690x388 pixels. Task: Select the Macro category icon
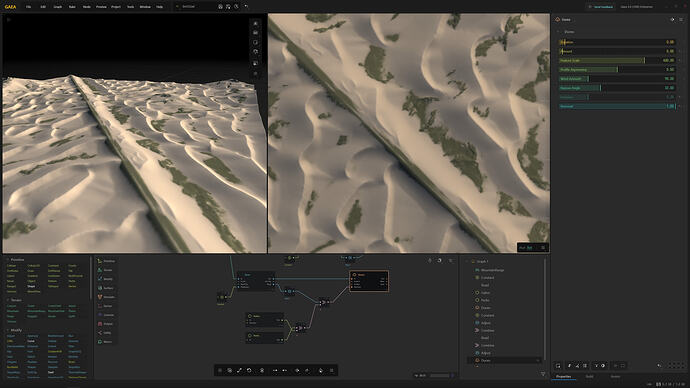point(100,342)
